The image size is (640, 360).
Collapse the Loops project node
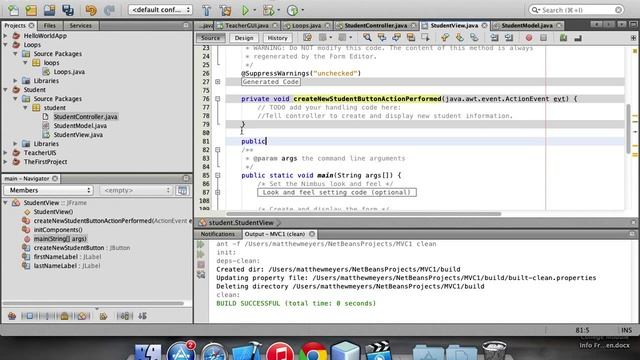5,45
